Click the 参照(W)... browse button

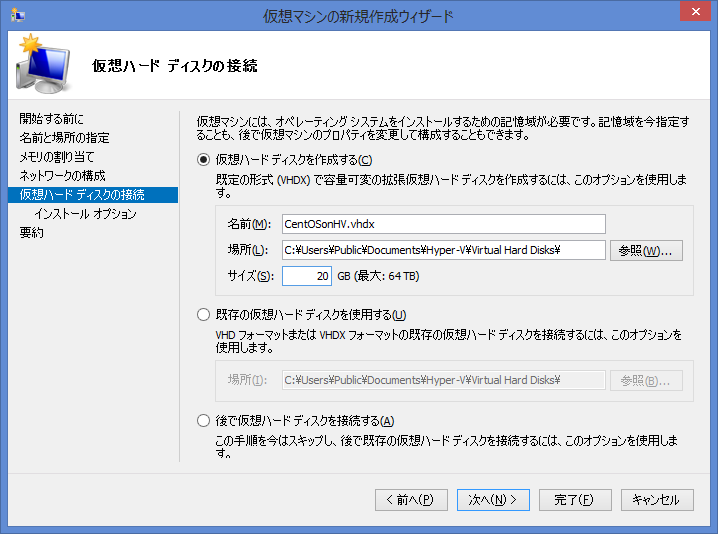646,251
